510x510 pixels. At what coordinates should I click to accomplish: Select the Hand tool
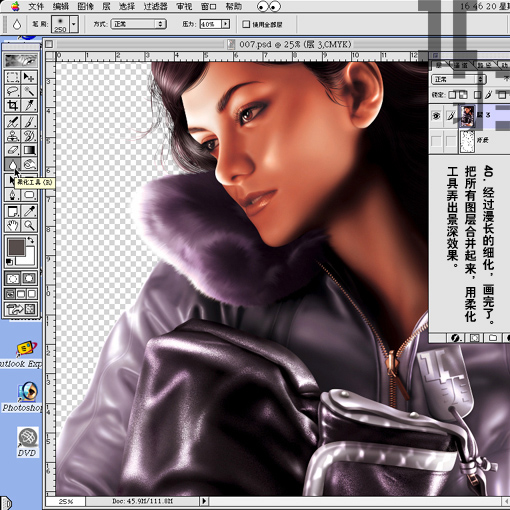click(x=13, y=226)
